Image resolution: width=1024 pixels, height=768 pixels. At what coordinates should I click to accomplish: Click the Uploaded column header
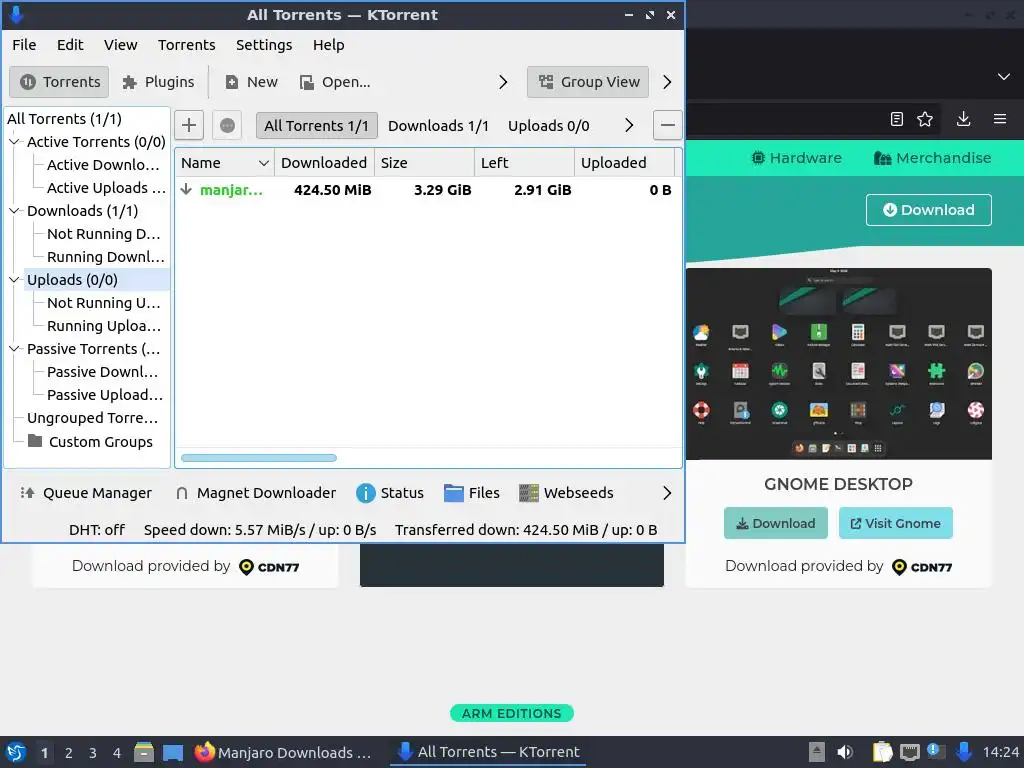(624, 163)
